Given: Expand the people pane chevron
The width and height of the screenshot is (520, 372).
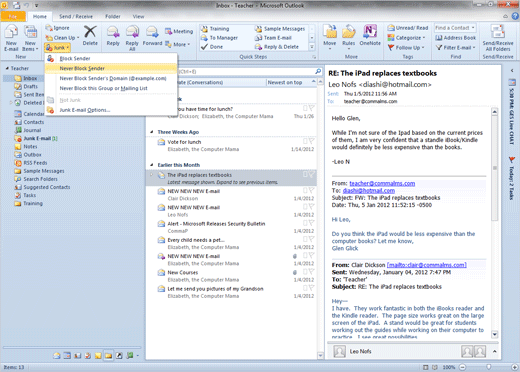Looking at the screenshot, I should pos(494,351).
